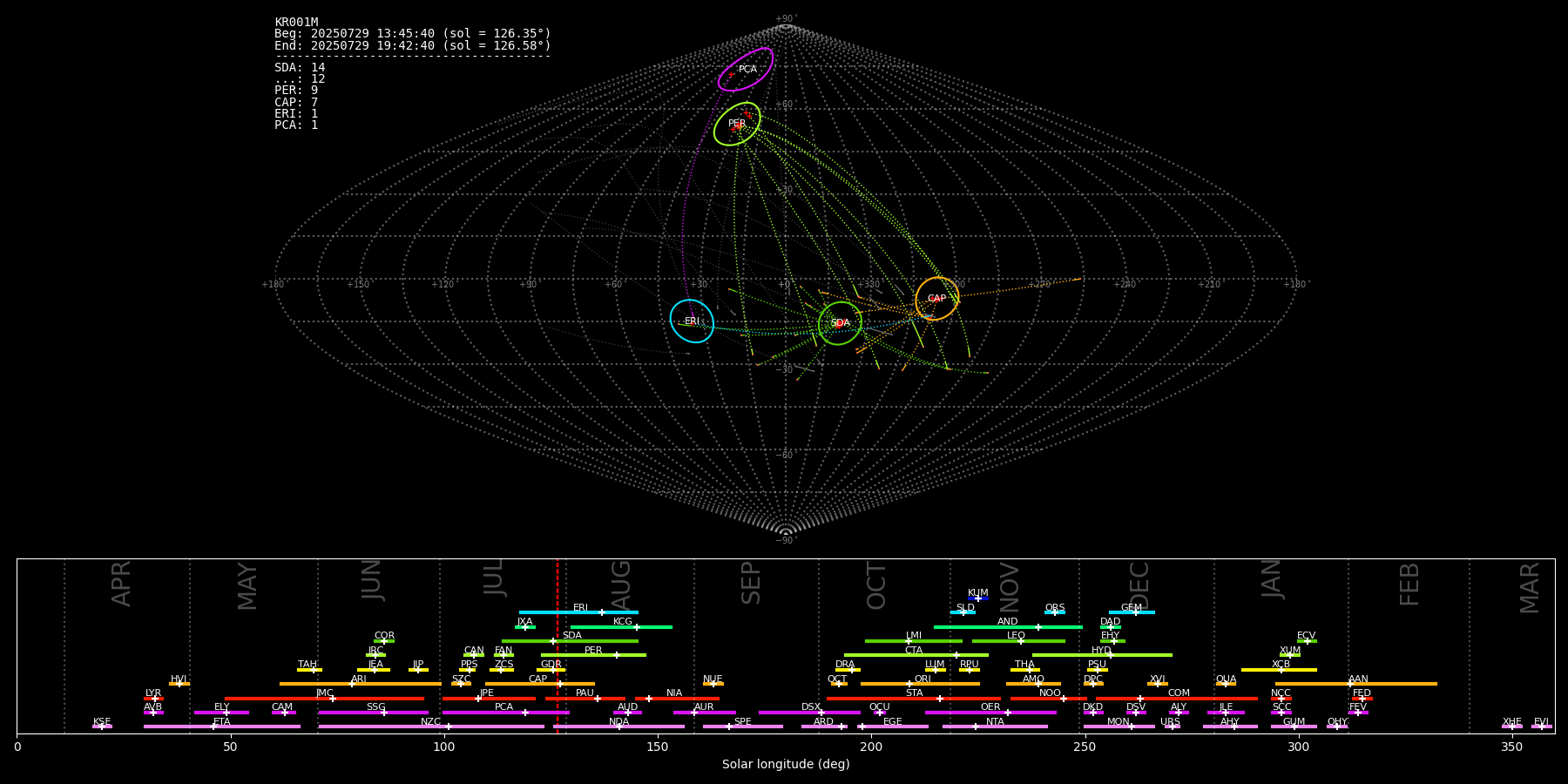Click the +120 longitude label on map equator
1568x784 pixels.
(443, 285)
